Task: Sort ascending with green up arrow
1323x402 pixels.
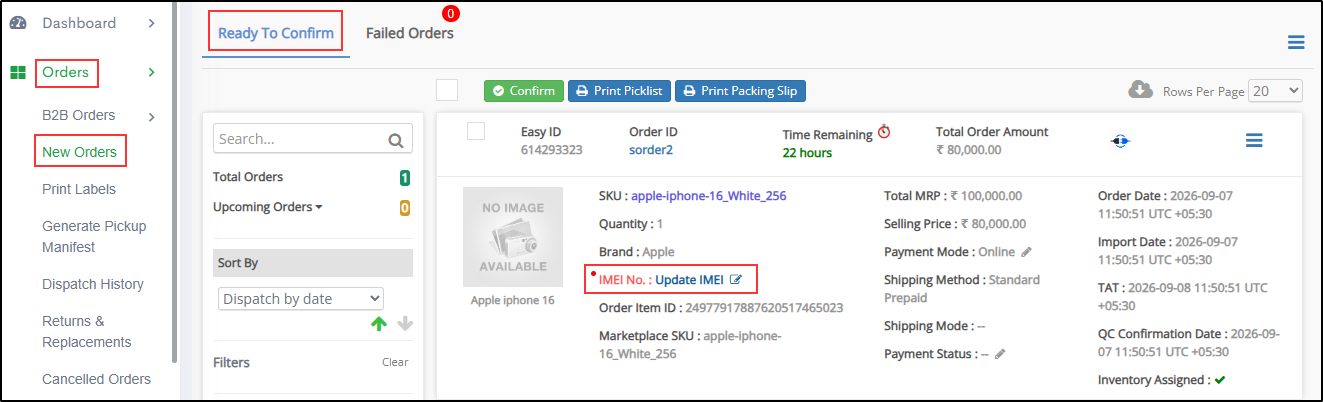Action: 379,323
